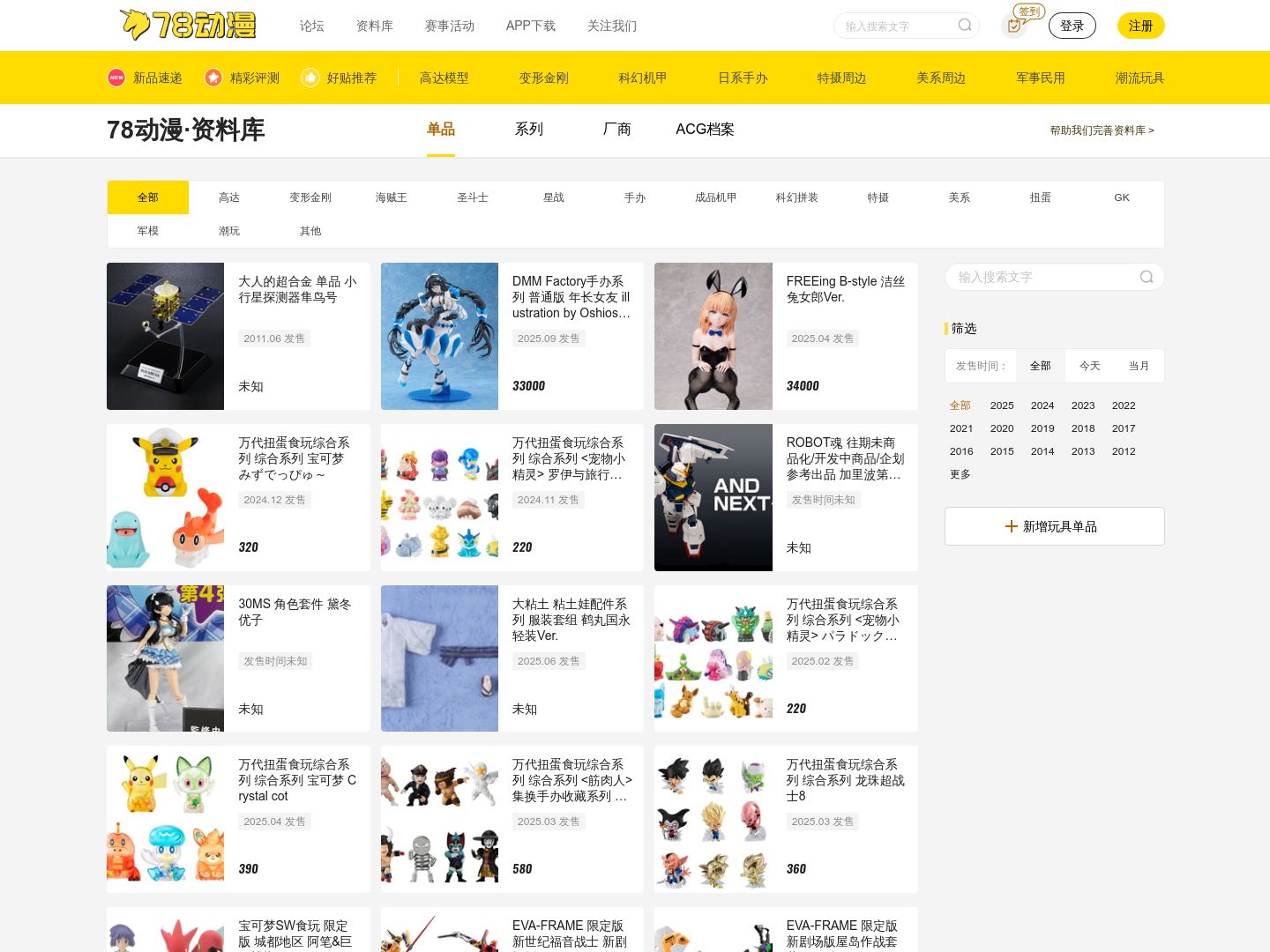Filter by year 2024
This screenshot has height=952, width=1270.
tap(1042, 405)
